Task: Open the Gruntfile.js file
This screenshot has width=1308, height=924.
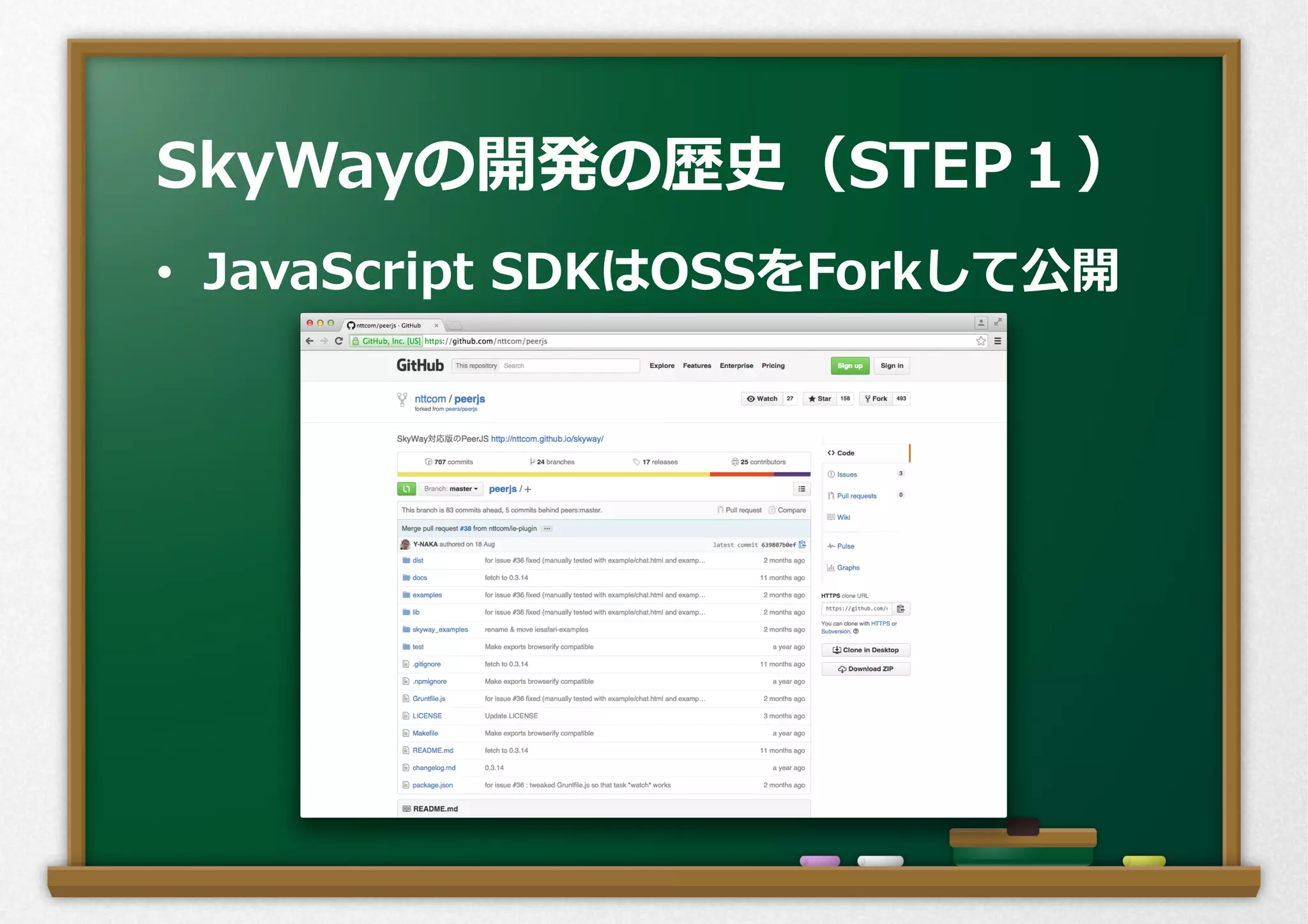Action: click(x=429, y=699)
